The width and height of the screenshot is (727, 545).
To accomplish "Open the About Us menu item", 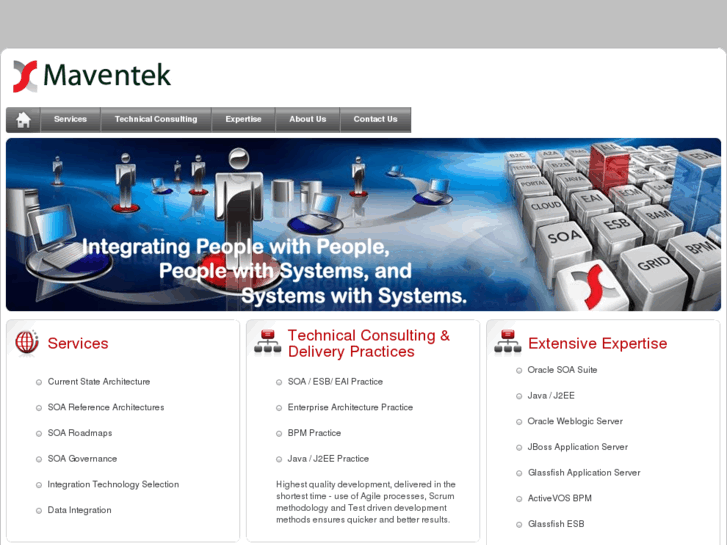I will click(308, 120).
